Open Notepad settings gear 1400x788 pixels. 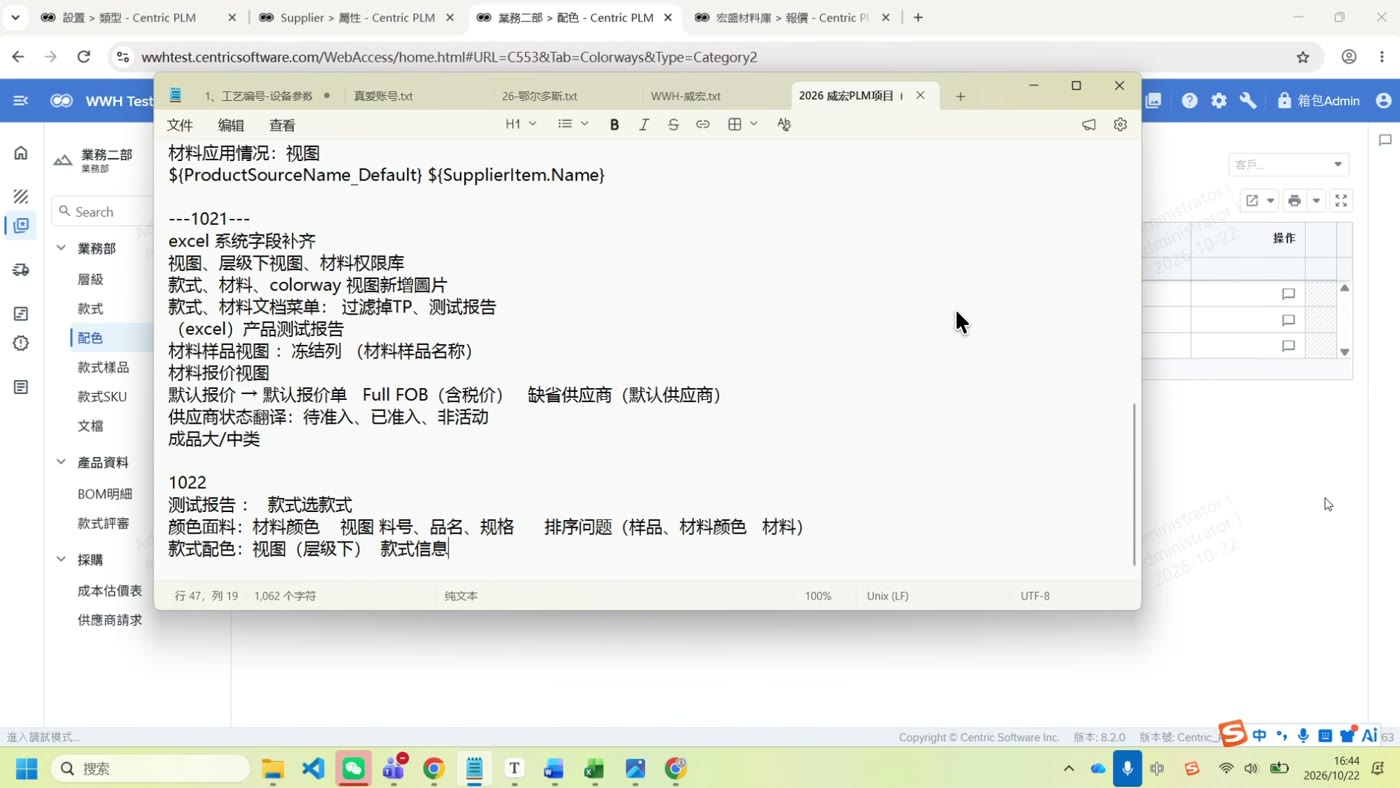tap(1120, 125)
